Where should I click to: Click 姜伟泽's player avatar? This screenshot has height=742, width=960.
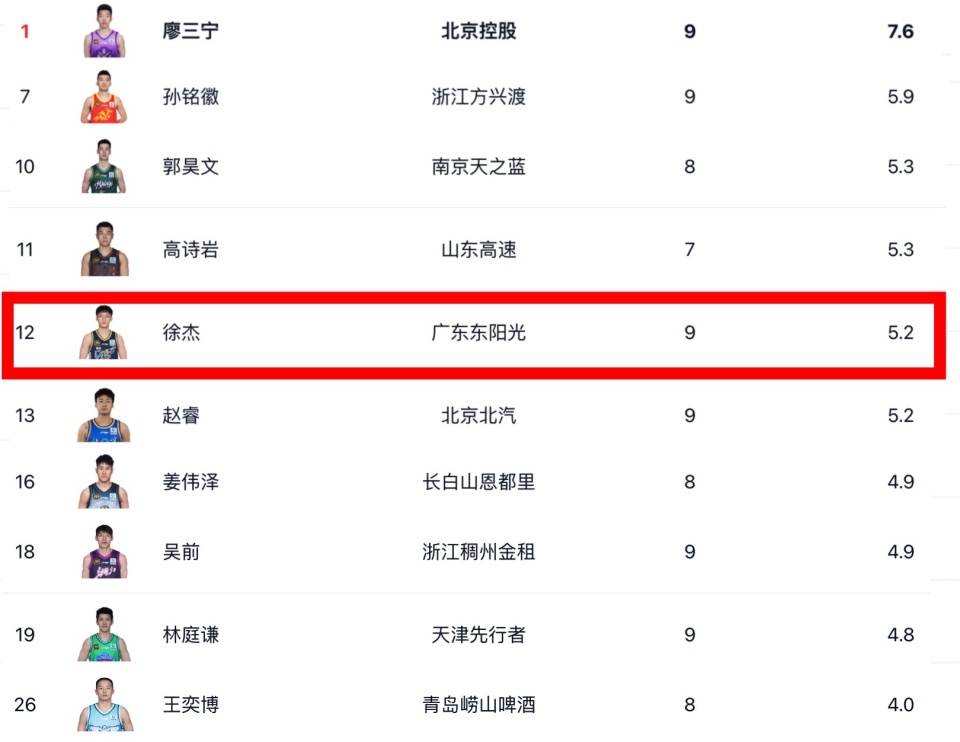click(x=104, y=482)
